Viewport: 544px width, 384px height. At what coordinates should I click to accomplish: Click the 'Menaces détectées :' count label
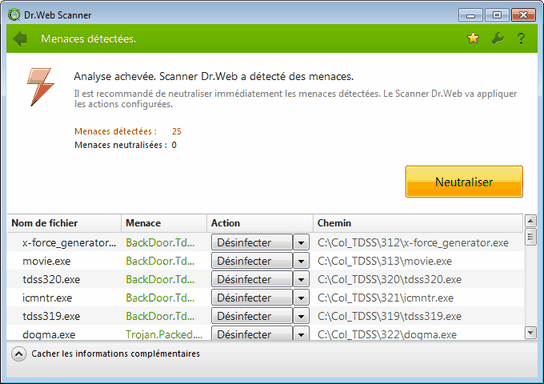click(x=115, y=131)
